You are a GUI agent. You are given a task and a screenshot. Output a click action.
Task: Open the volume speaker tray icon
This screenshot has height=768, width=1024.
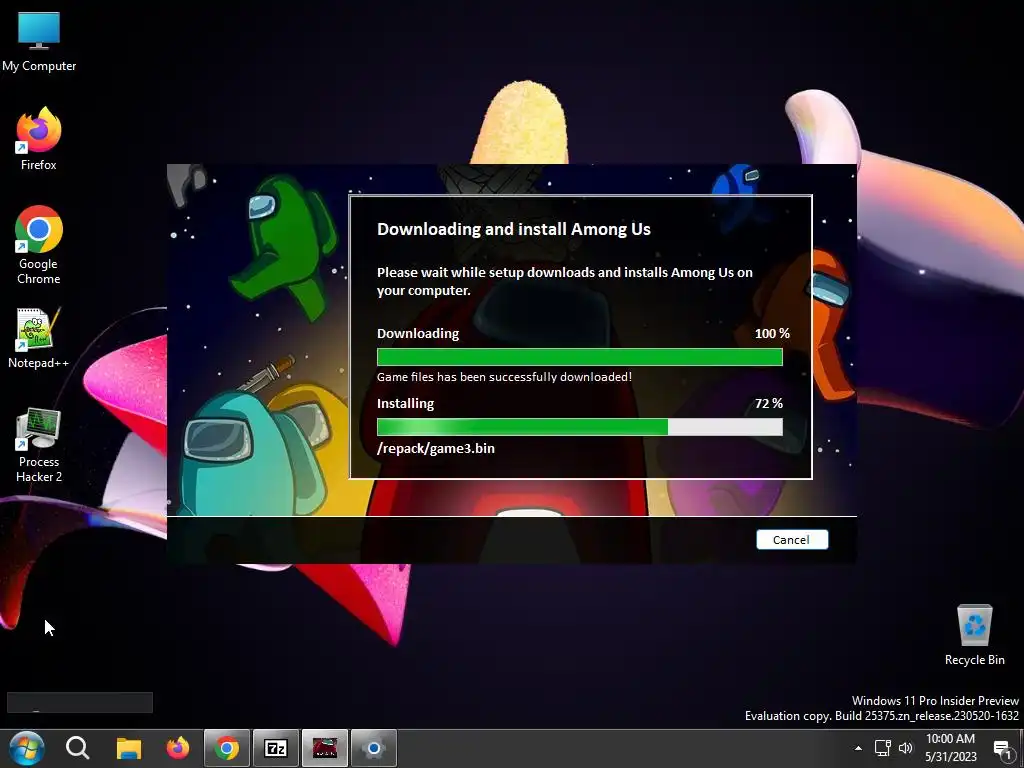[906, 748]
